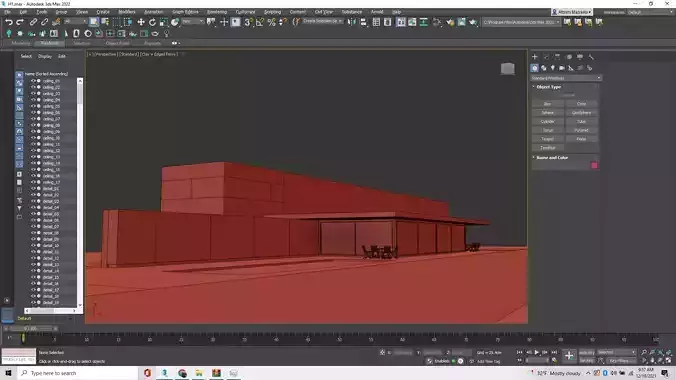Choose the Select Object tool
Image resolution: width=676 pixels, height=380 pixels.
(x=94, y=22)
